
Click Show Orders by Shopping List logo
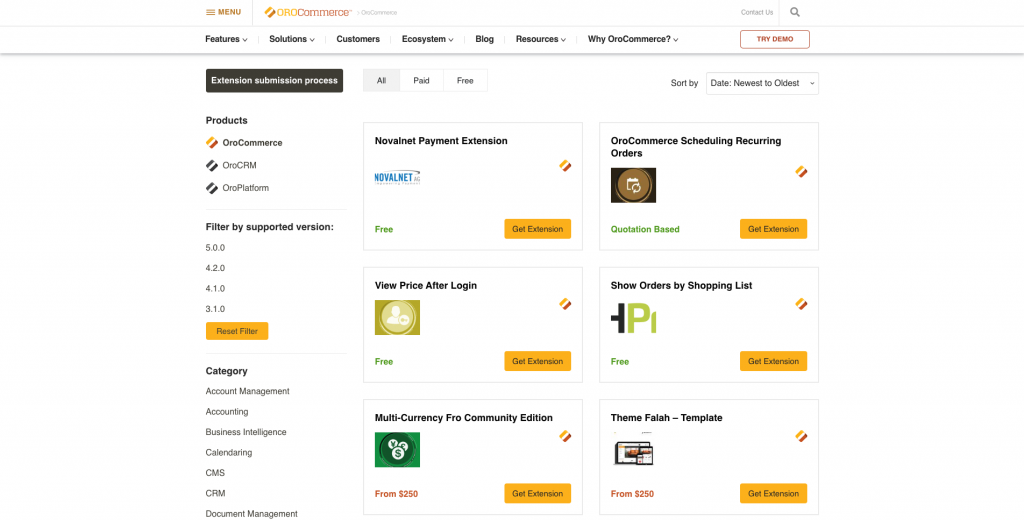tap(633, 317)
